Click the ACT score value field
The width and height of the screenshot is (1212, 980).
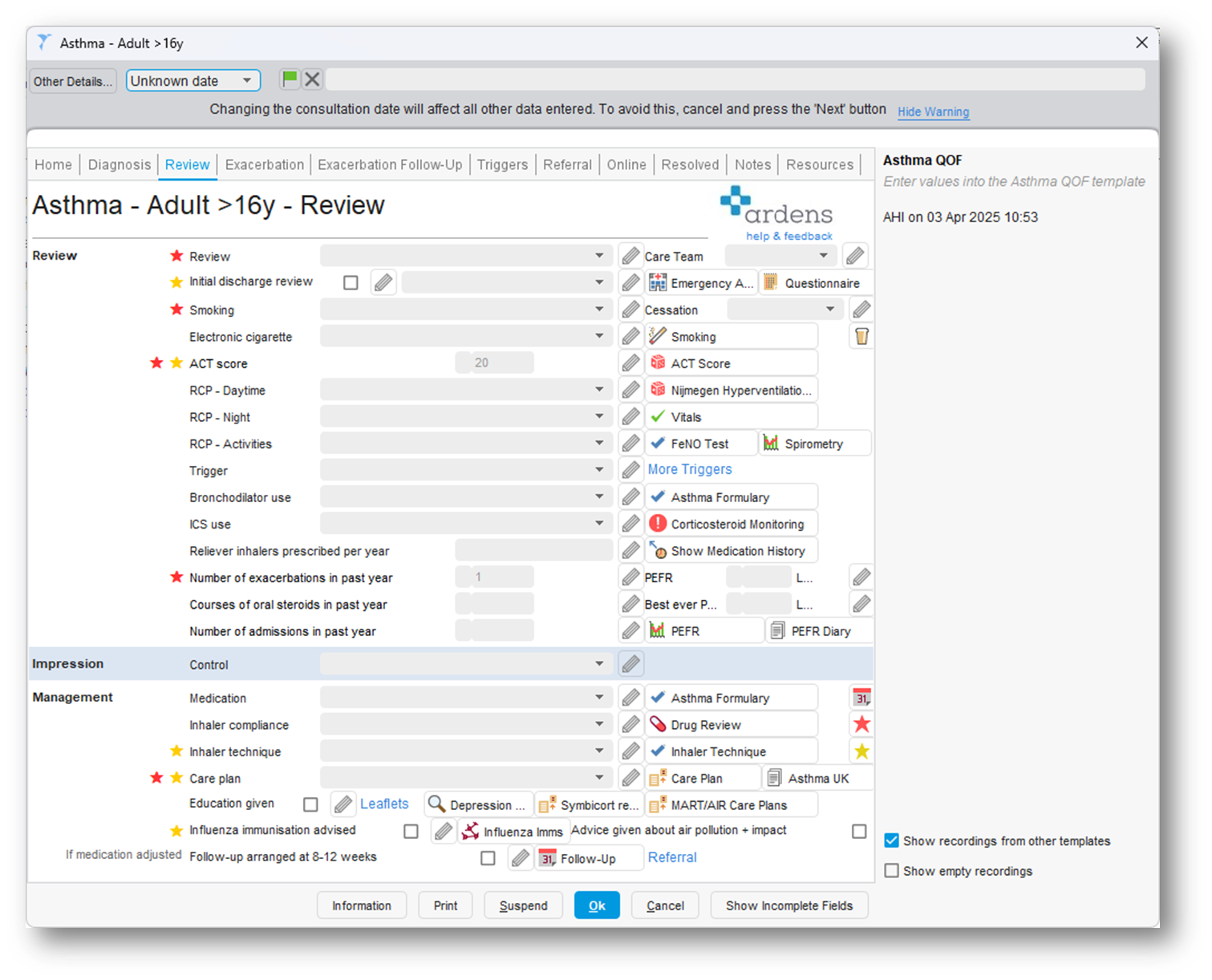(x=494, y=362)
